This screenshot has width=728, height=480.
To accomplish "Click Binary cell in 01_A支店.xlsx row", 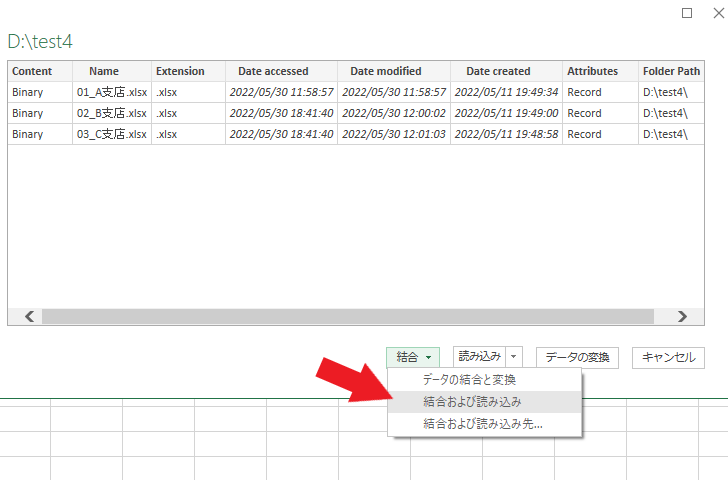I will click(40, 92).
